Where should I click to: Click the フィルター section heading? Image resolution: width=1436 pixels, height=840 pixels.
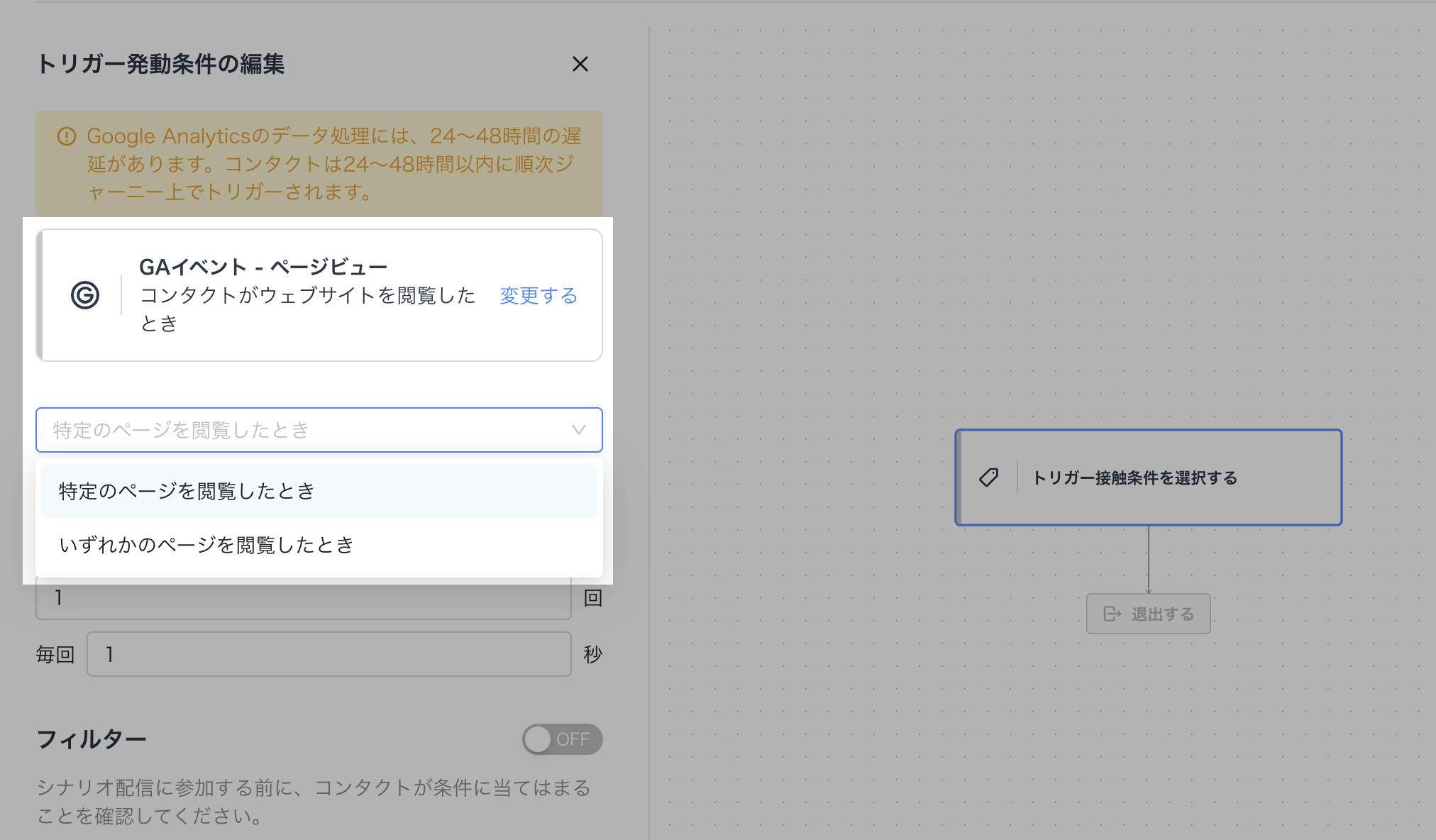tap(92, 739)
